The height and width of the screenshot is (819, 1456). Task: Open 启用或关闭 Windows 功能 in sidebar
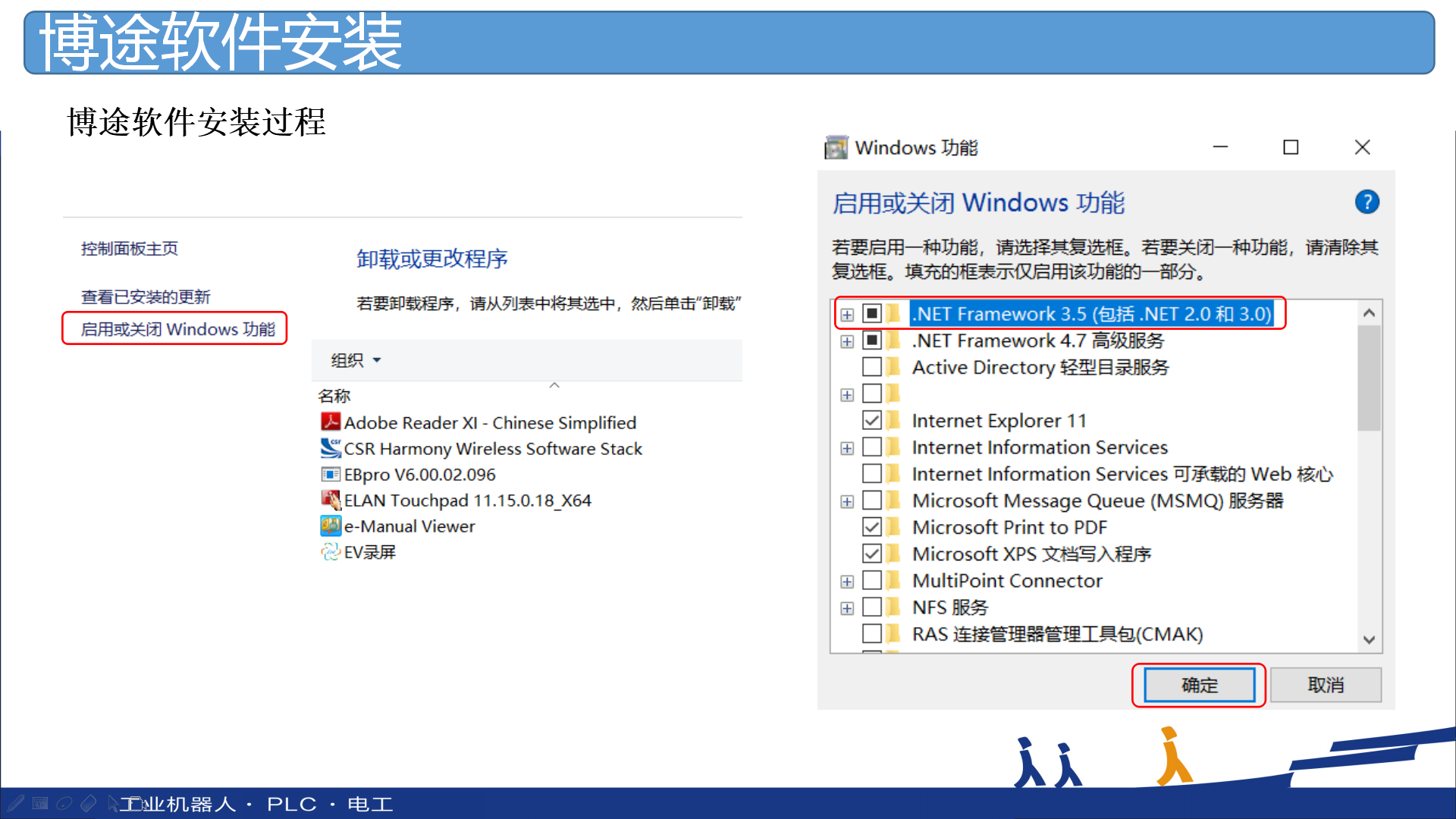pyautogui.click(x=178, y=329)
